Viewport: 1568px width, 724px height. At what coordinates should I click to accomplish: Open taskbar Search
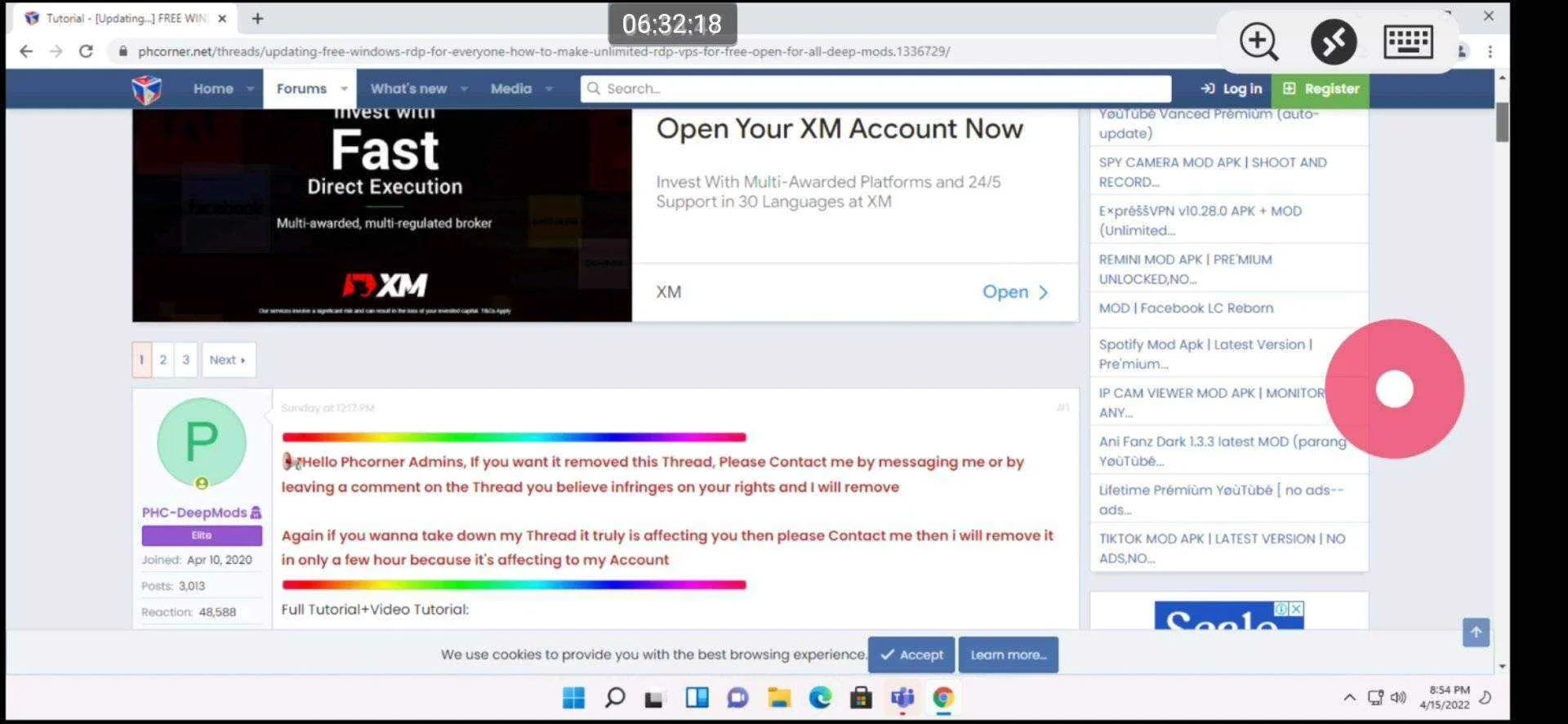(x=615, y=698)
